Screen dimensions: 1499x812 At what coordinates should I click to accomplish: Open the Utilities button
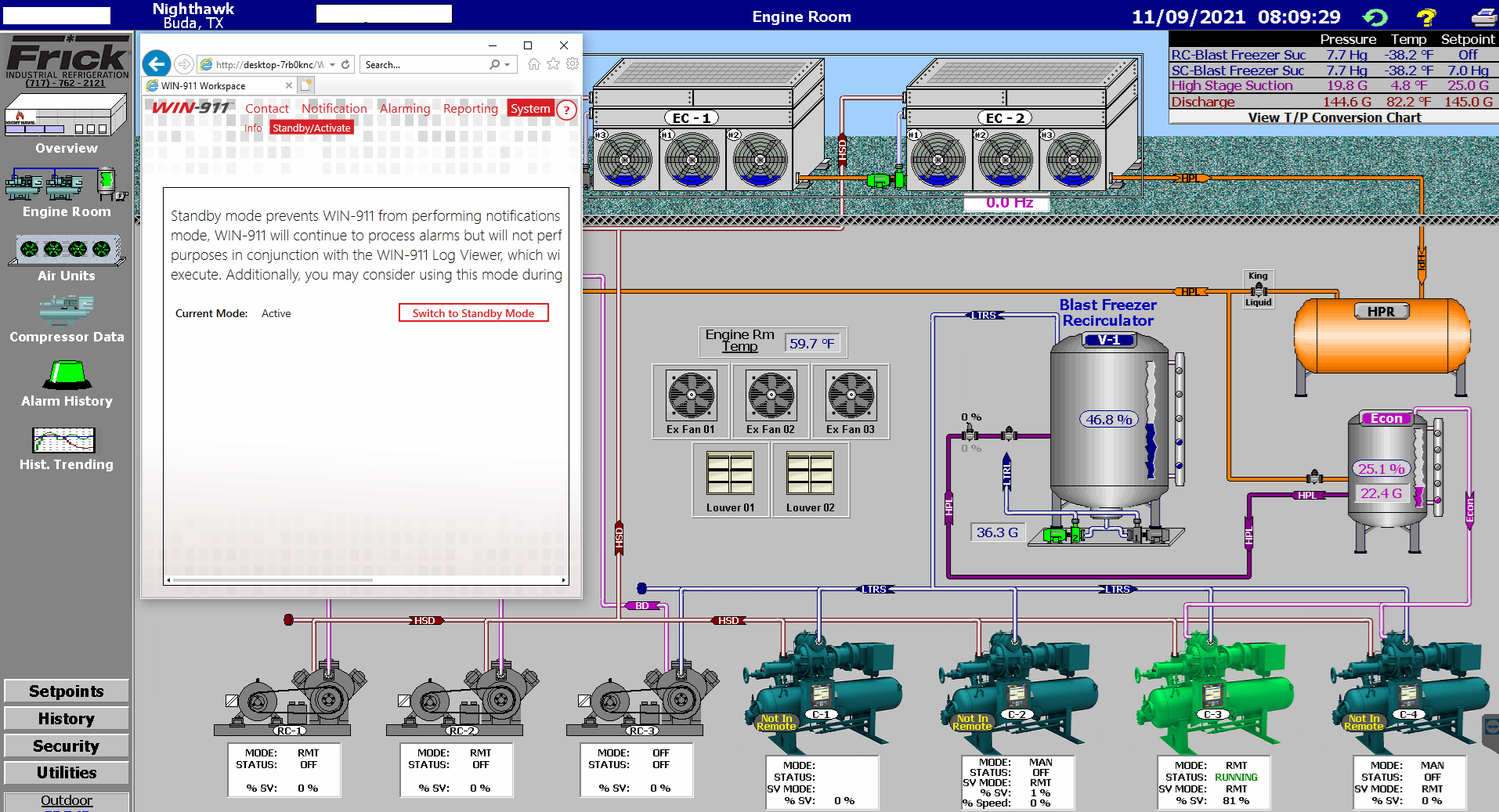click(x=67, y=773)
